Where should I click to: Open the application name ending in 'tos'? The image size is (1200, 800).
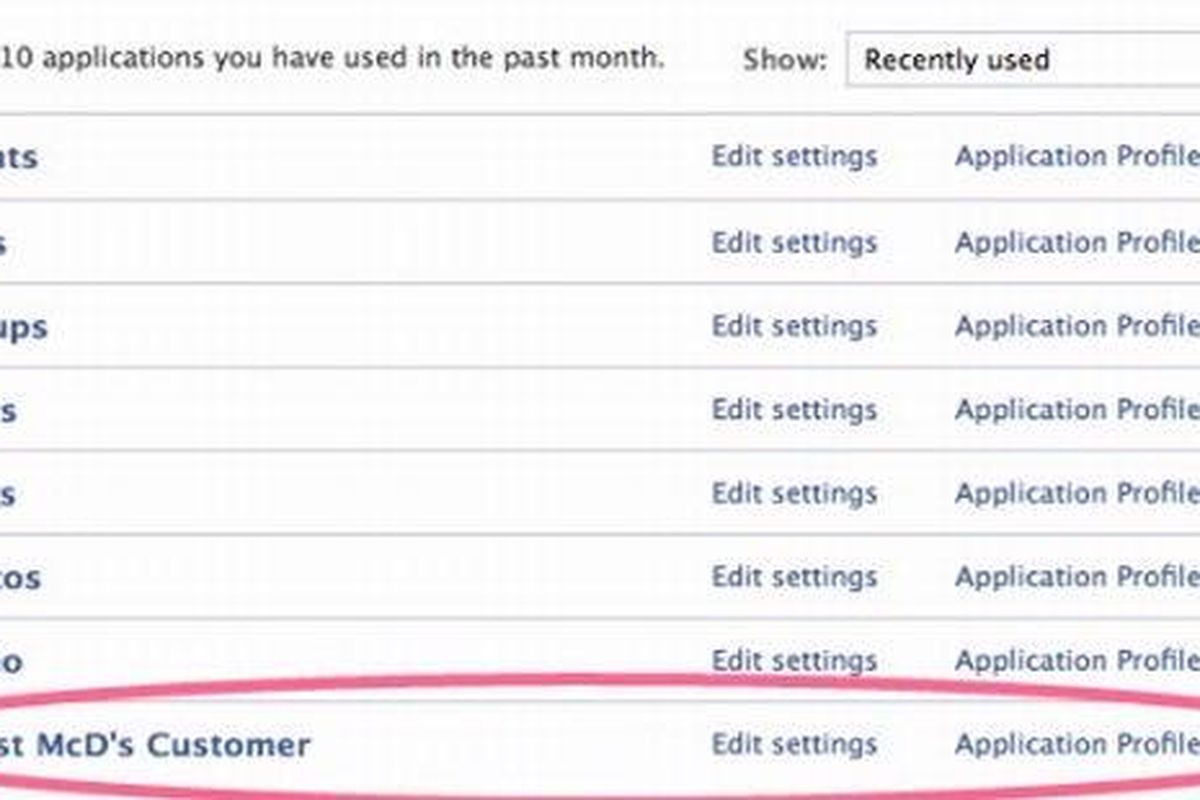pyautogui.click(x=20, y=578)
